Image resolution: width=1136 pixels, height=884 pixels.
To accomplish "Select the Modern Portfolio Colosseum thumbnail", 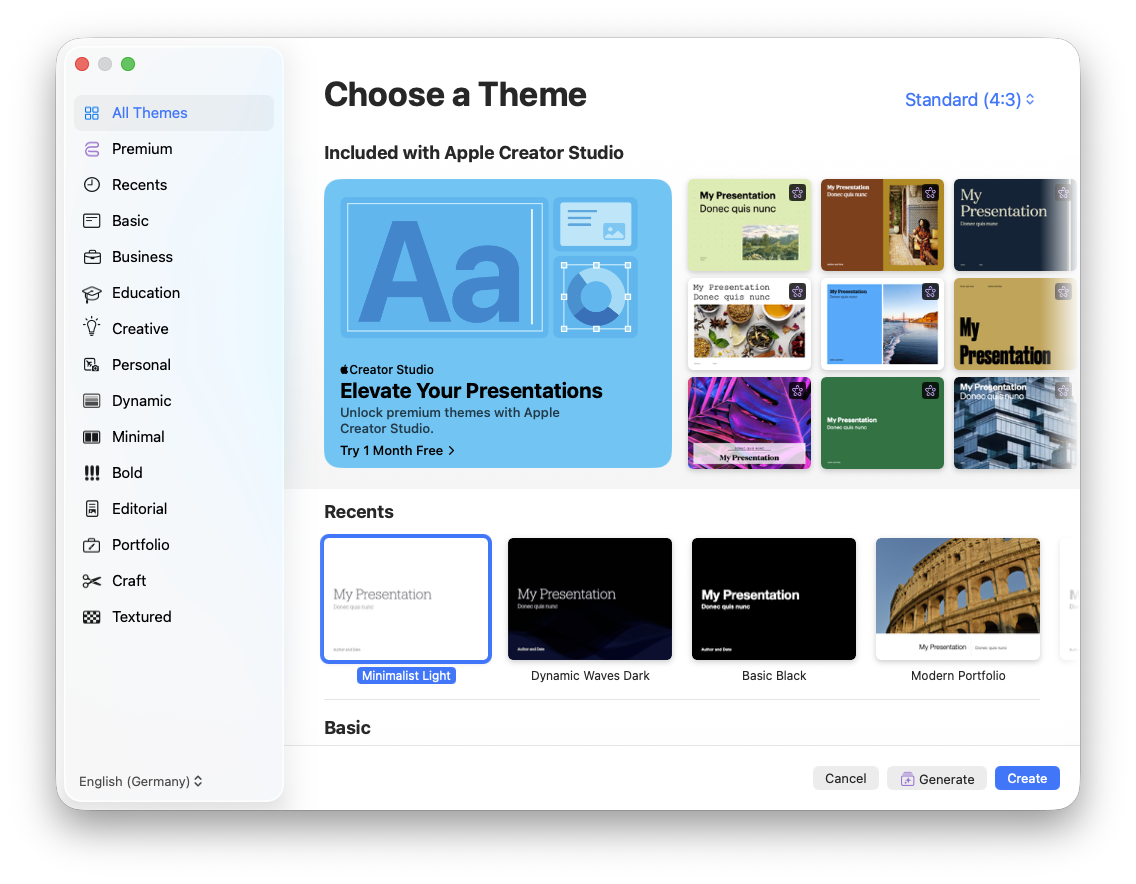I will click(958, 599).
